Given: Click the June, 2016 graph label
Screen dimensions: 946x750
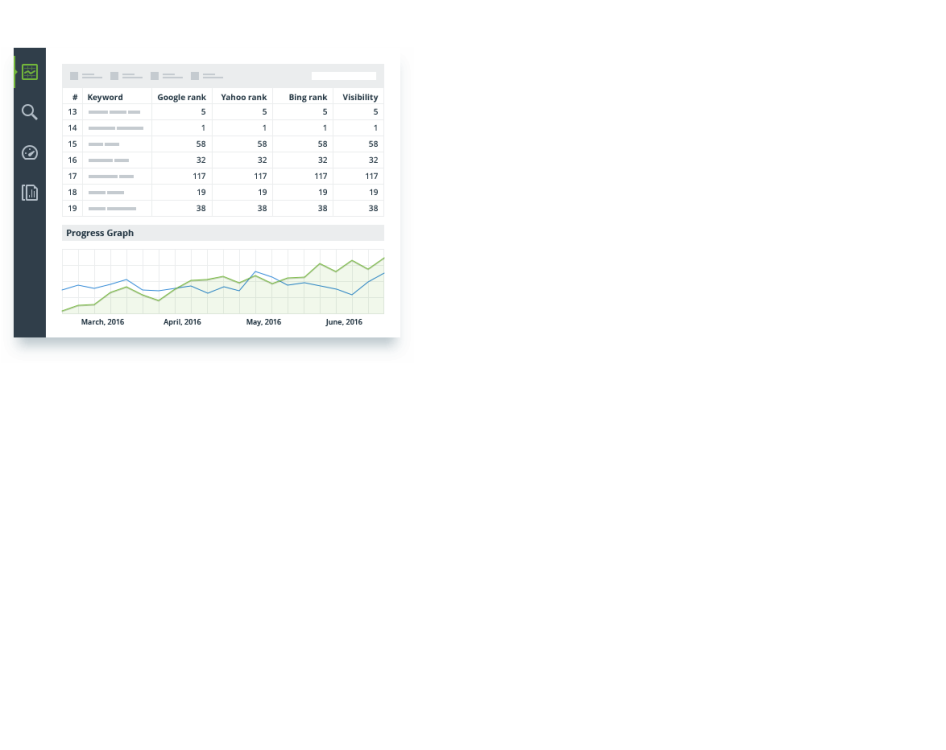Looking at the screenshot, I should 344,322.
